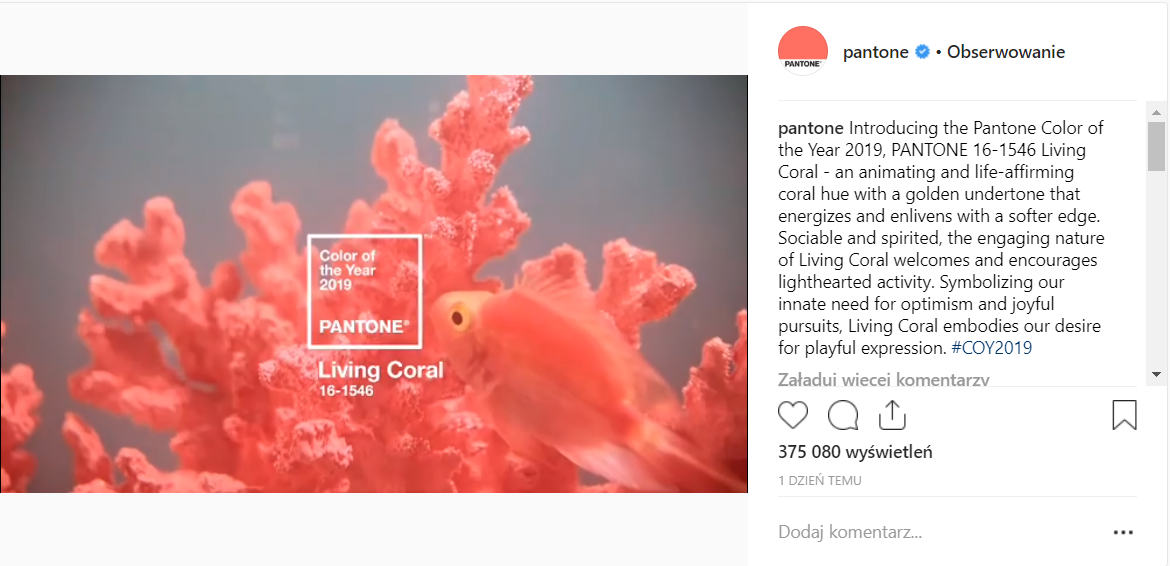Click the 1 dzień temu timestamp

(819, 481)
